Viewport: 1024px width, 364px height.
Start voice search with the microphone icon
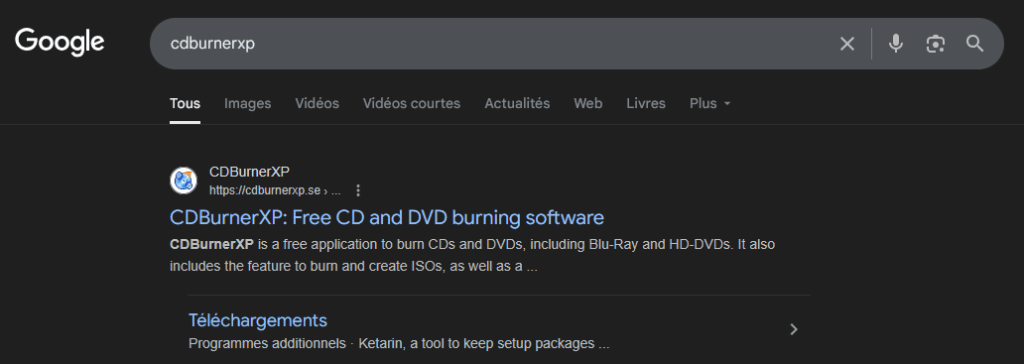click(896, 44)
